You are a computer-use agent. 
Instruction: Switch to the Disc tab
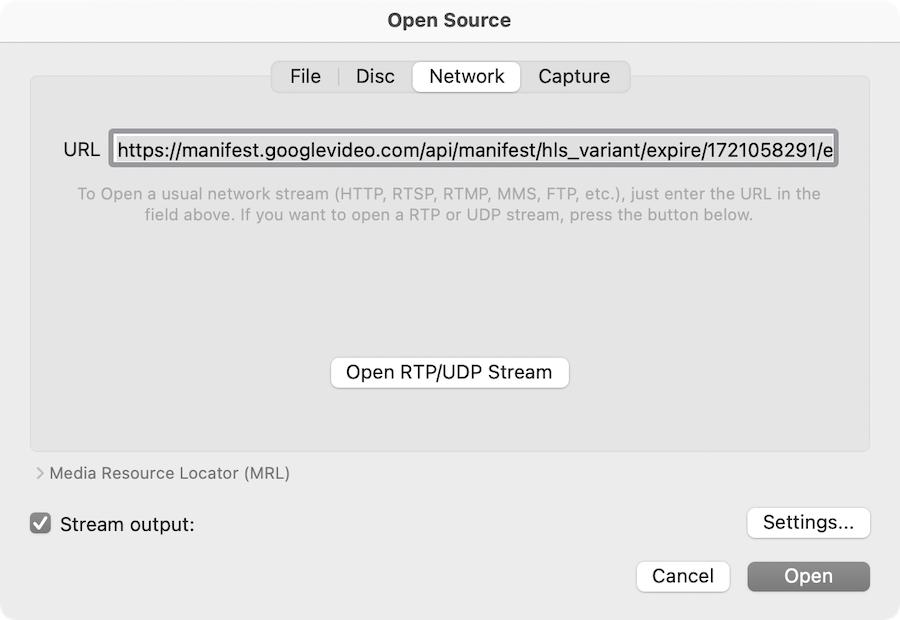click(374, 76)
